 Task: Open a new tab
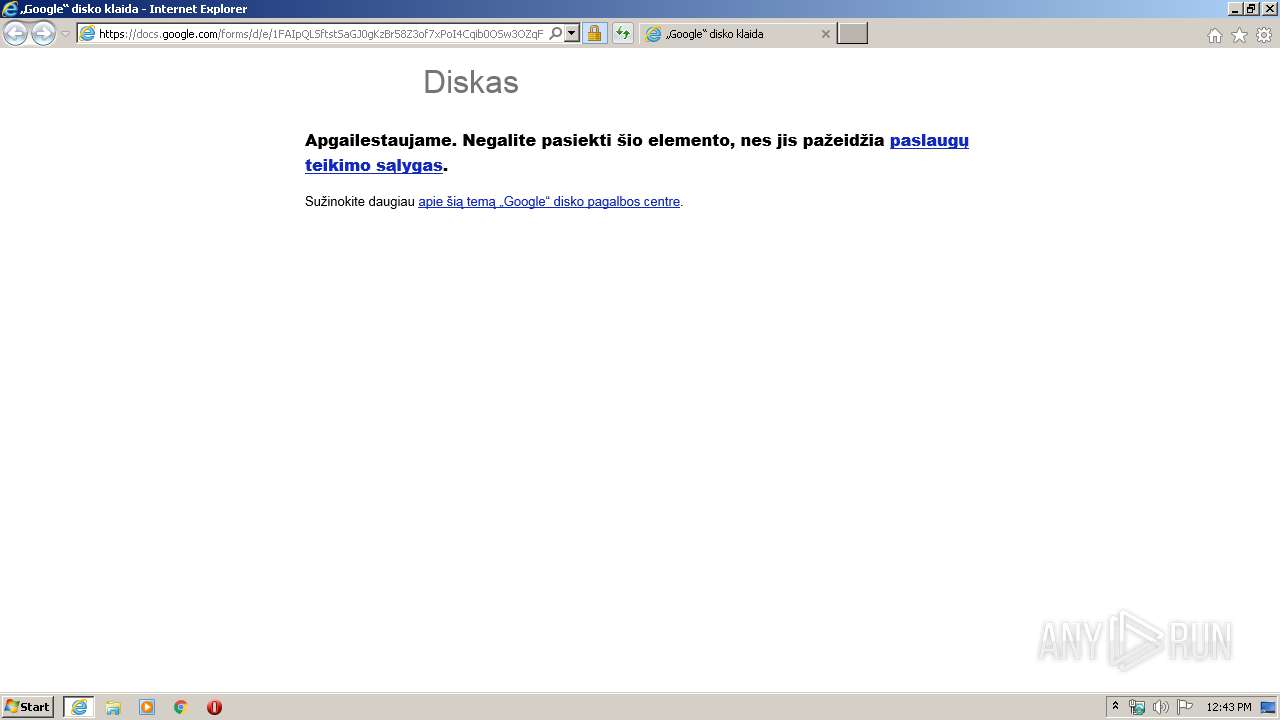tap(852, 34)
